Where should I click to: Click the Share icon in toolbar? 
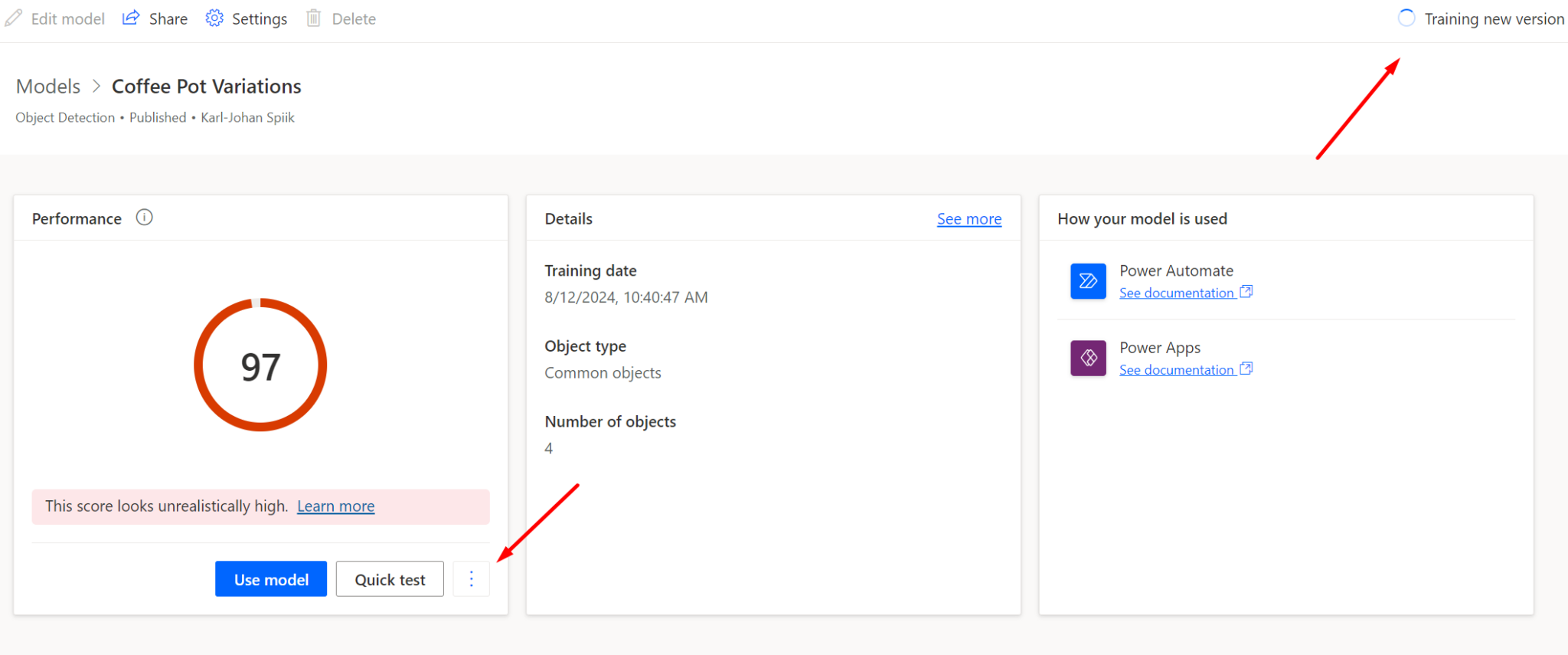[131, 18]
